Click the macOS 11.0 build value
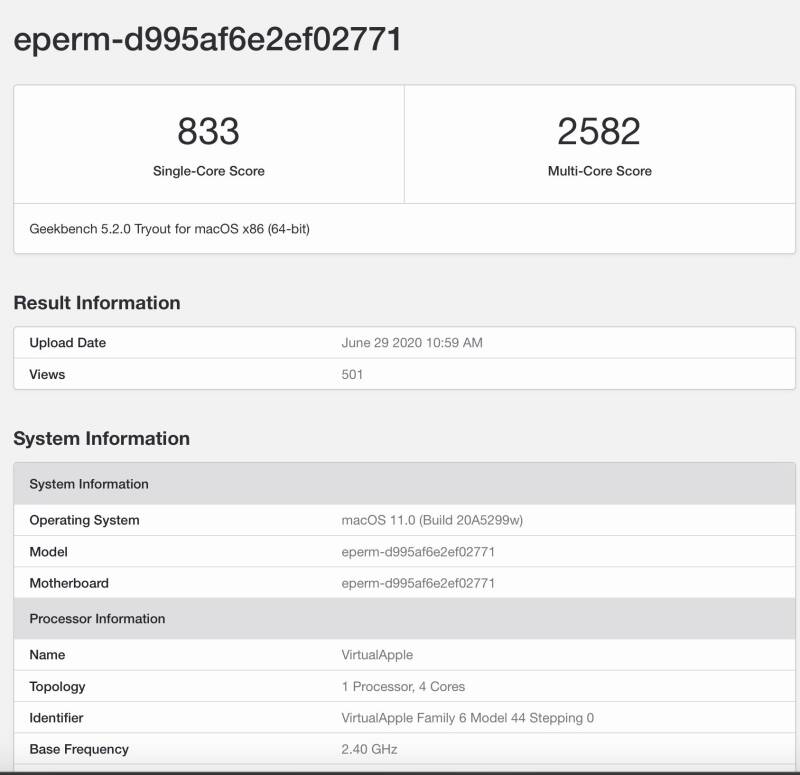Screen dimensions: 800x775 [x=432, y=520]
